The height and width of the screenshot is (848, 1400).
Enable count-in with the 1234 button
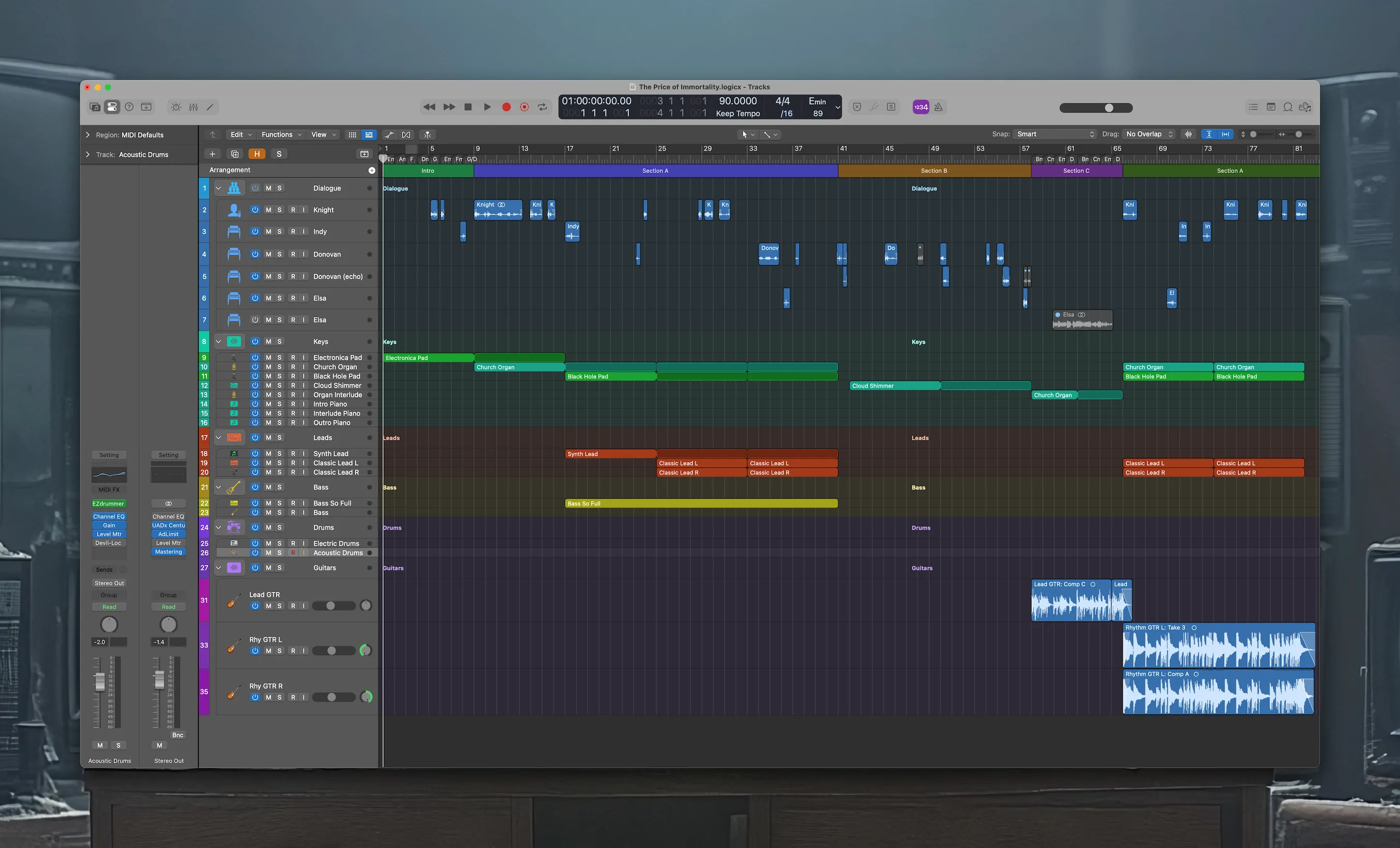[x=921, y=107]
